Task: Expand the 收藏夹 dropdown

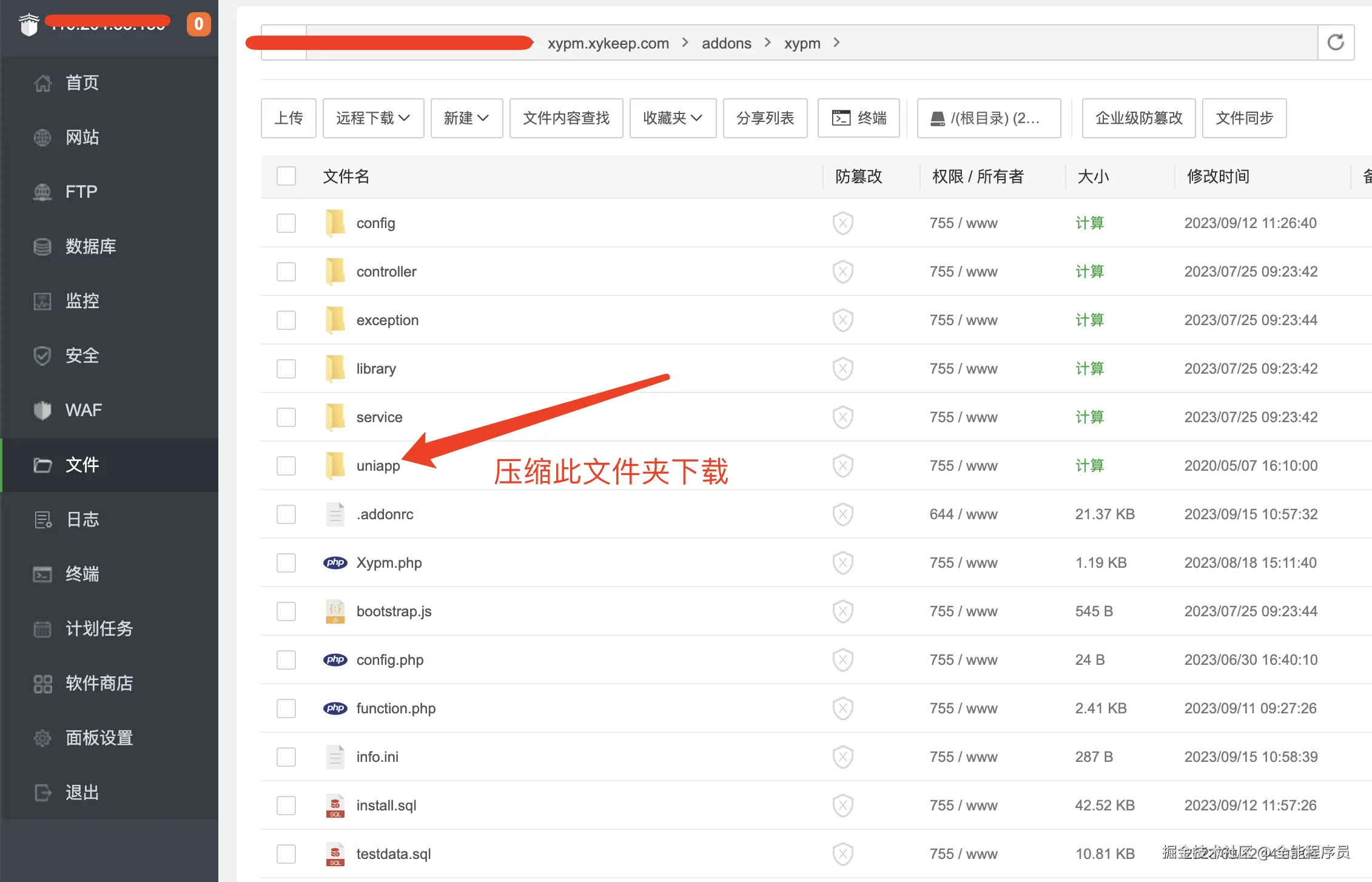Action: pos(673,118)
